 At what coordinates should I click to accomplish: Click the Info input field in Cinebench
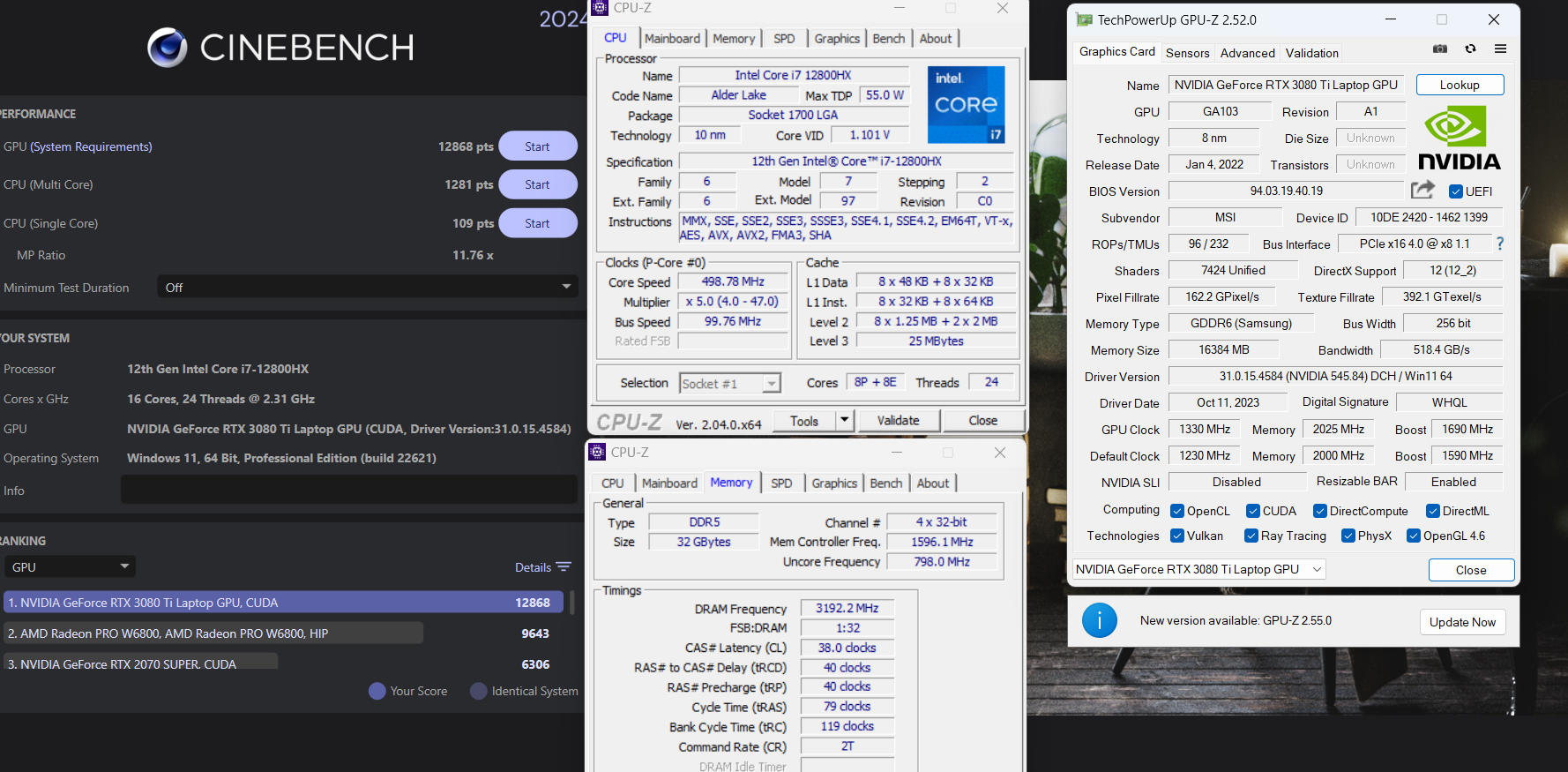349,490
